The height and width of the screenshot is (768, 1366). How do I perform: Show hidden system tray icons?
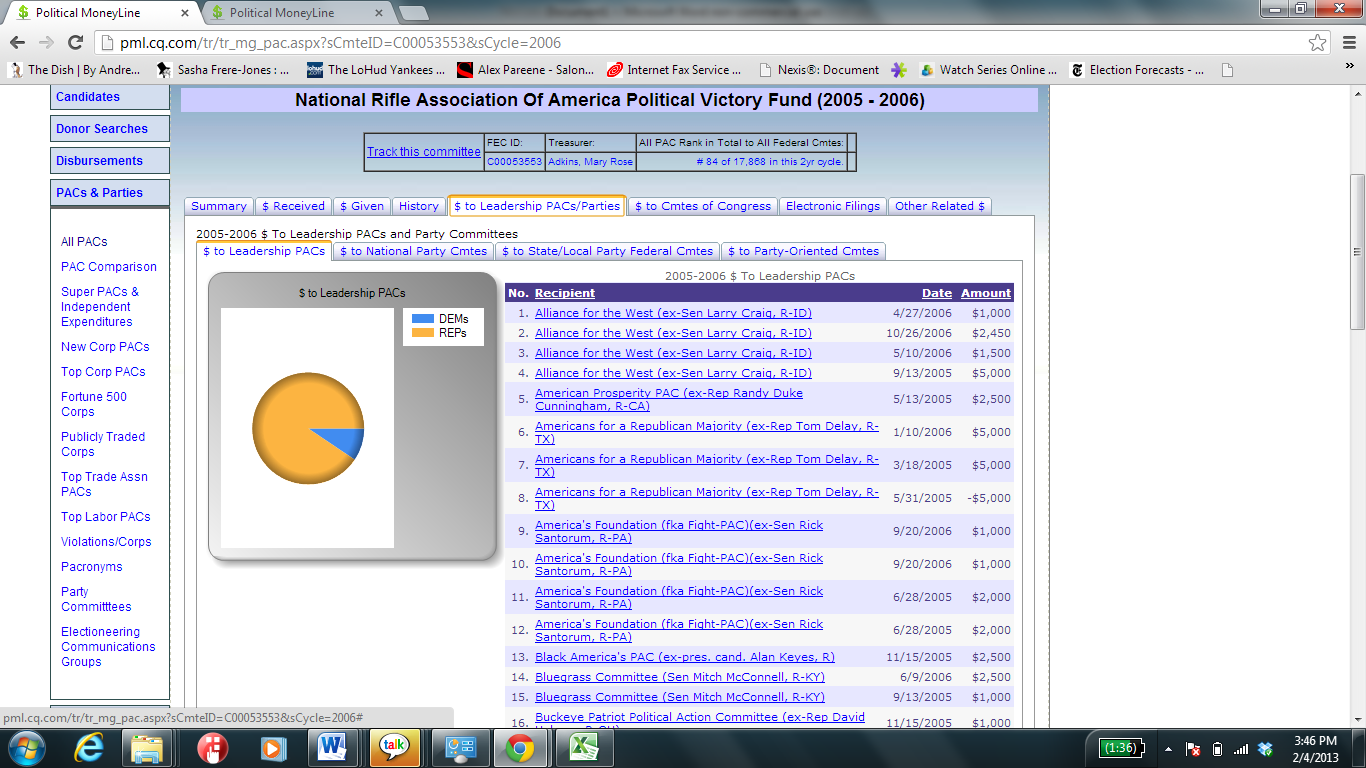pyautogui.click(x=1169, y=748)
